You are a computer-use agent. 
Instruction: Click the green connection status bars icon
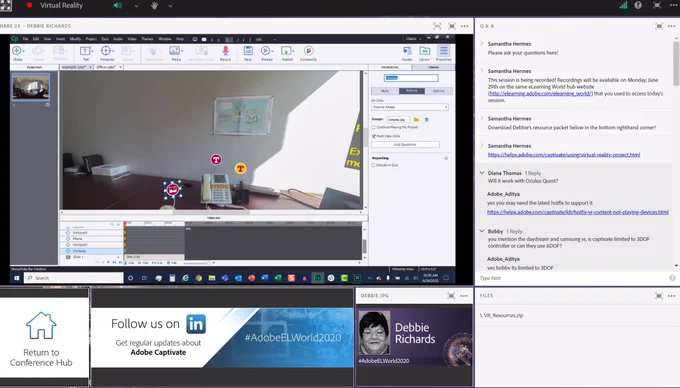pyautogui.click(x=623, y=5)
